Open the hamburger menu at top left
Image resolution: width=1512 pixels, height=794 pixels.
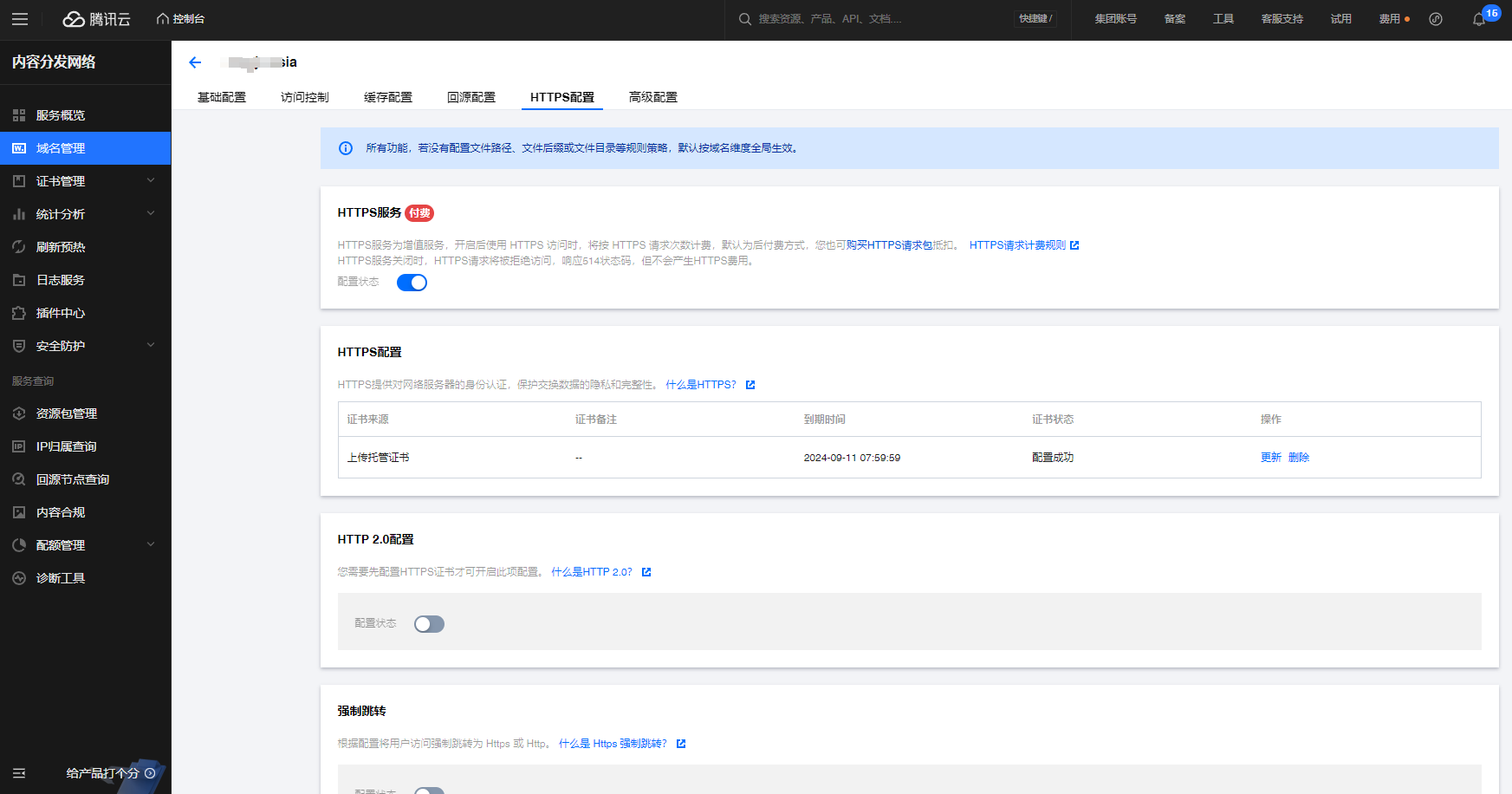(20, 19)
